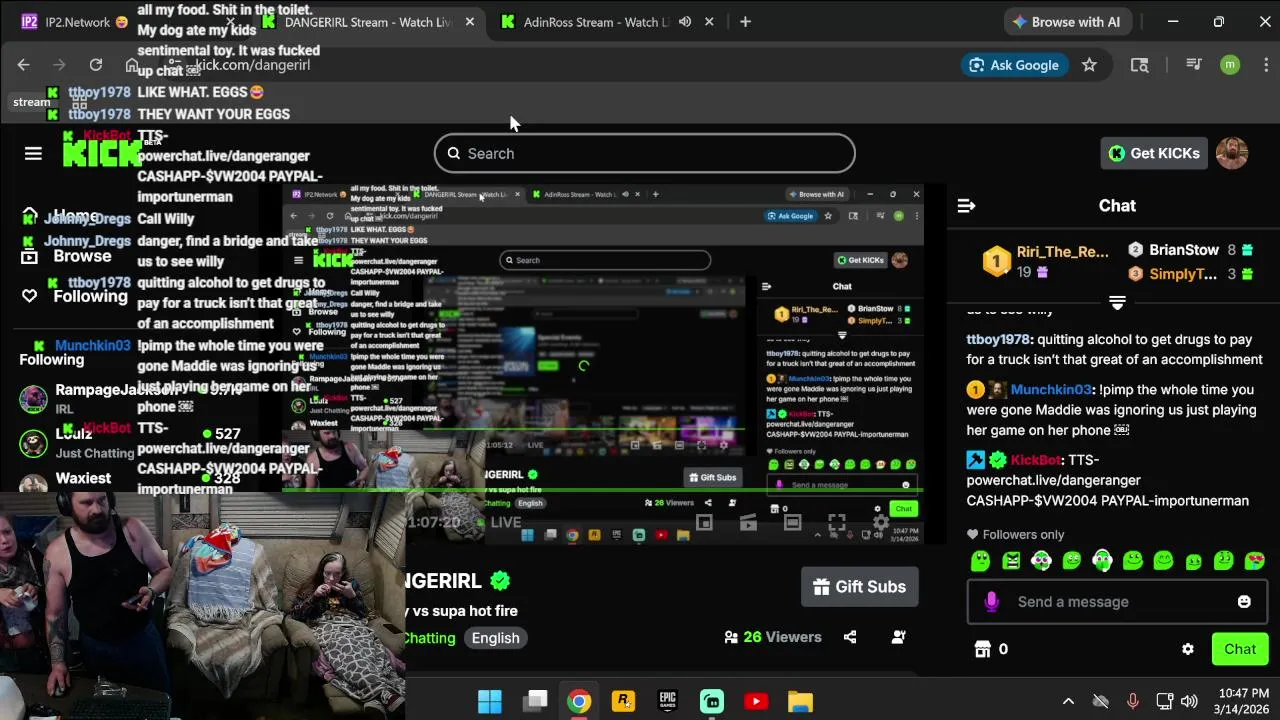Click the green Chat send button
This screenshot has height=720, width=1280.
pyautogui.click(x=1240, y=649)
